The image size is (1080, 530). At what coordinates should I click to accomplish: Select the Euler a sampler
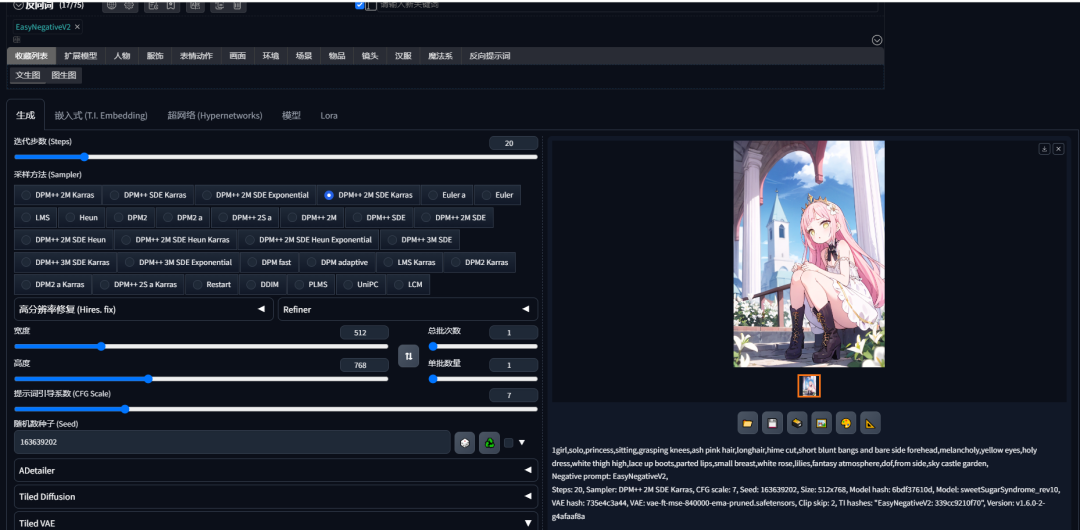click(x=447, y=195)
